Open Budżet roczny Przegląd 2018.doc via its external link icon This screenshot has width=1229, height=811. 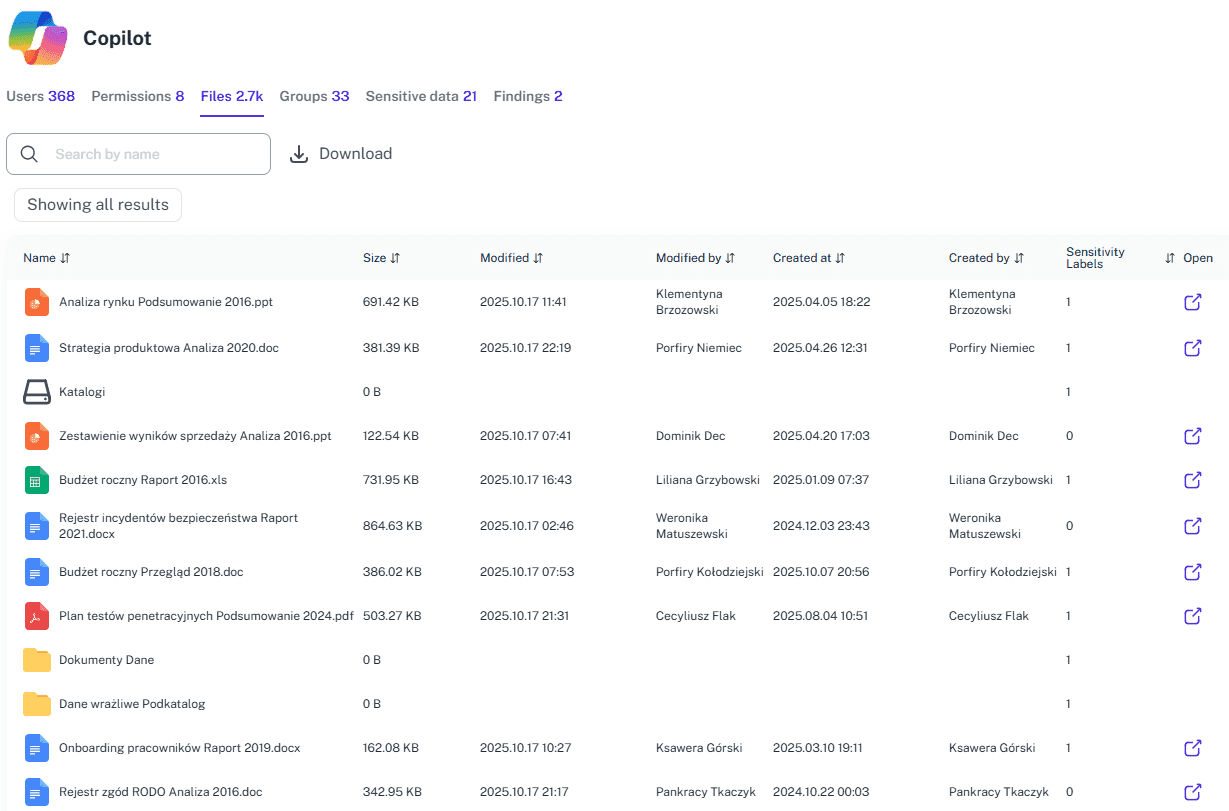coord(1192,571)
